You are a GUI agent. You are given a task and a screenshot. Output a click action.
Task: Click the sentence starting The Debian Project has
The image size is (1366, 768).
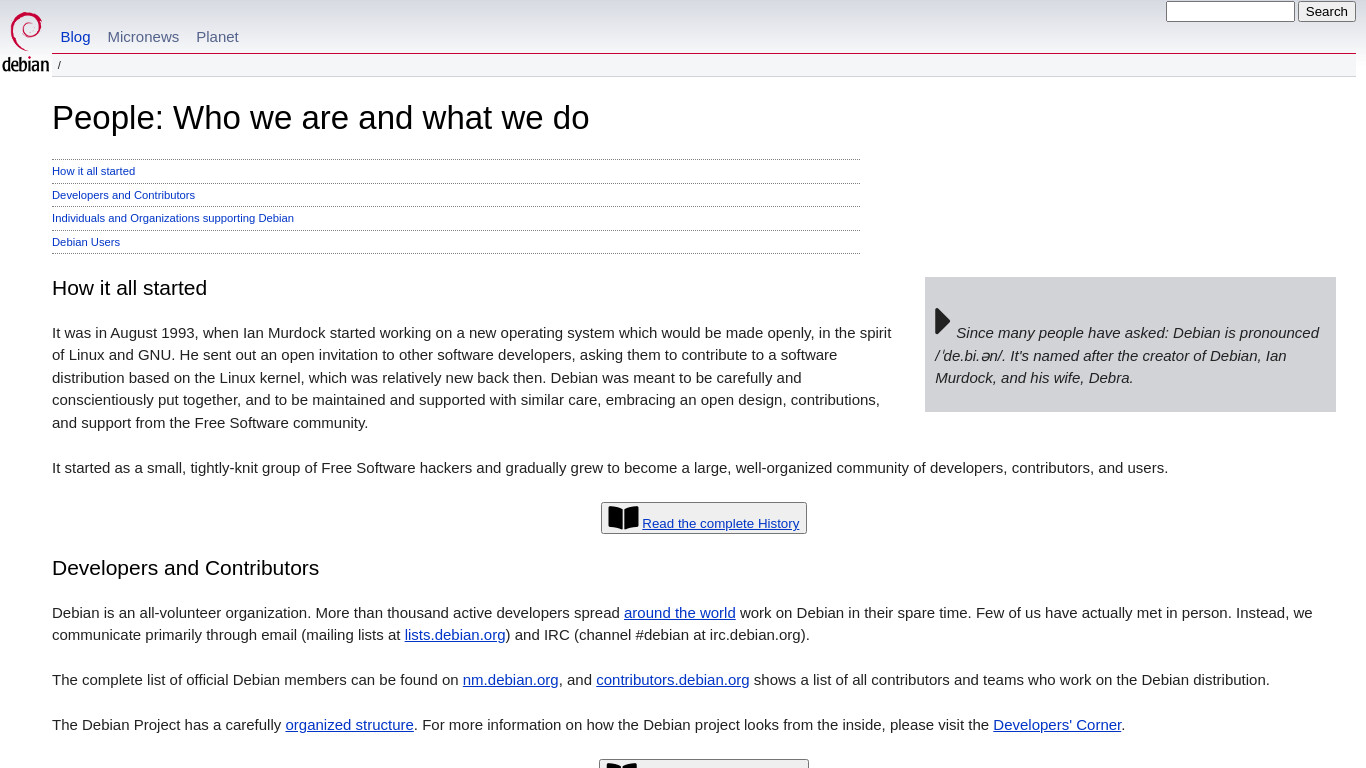[x=589, y=725]
